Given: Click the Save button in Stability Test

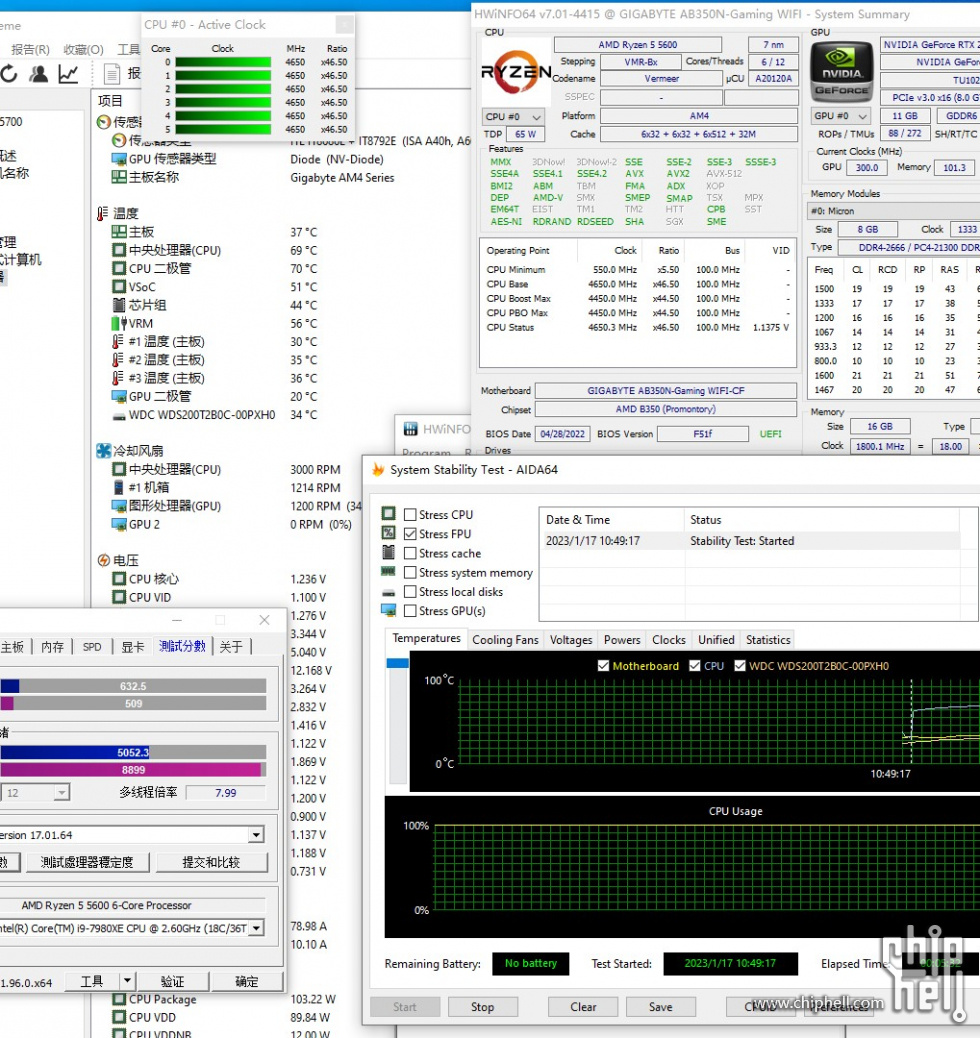Looking at the screenshot, I should pyautogui.click(x=660, y=1006).
